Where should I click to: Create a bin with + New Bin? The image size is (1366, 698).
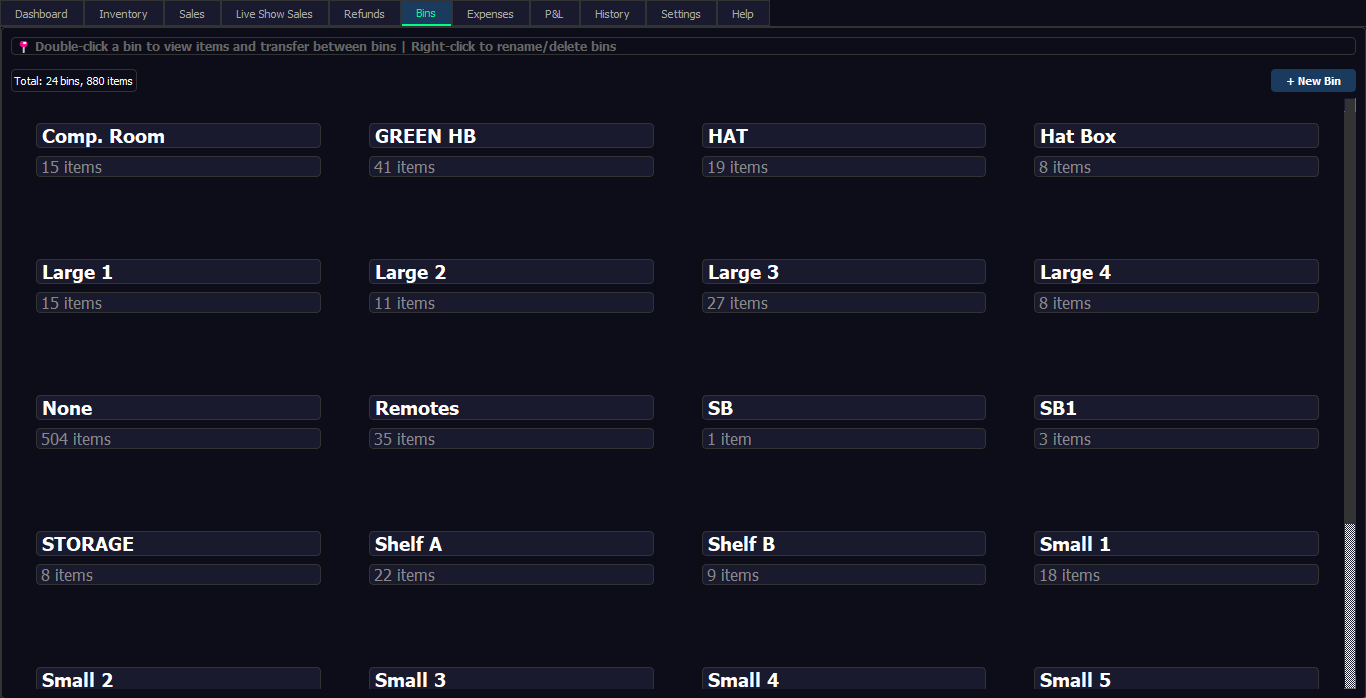tap(1313, 81)
